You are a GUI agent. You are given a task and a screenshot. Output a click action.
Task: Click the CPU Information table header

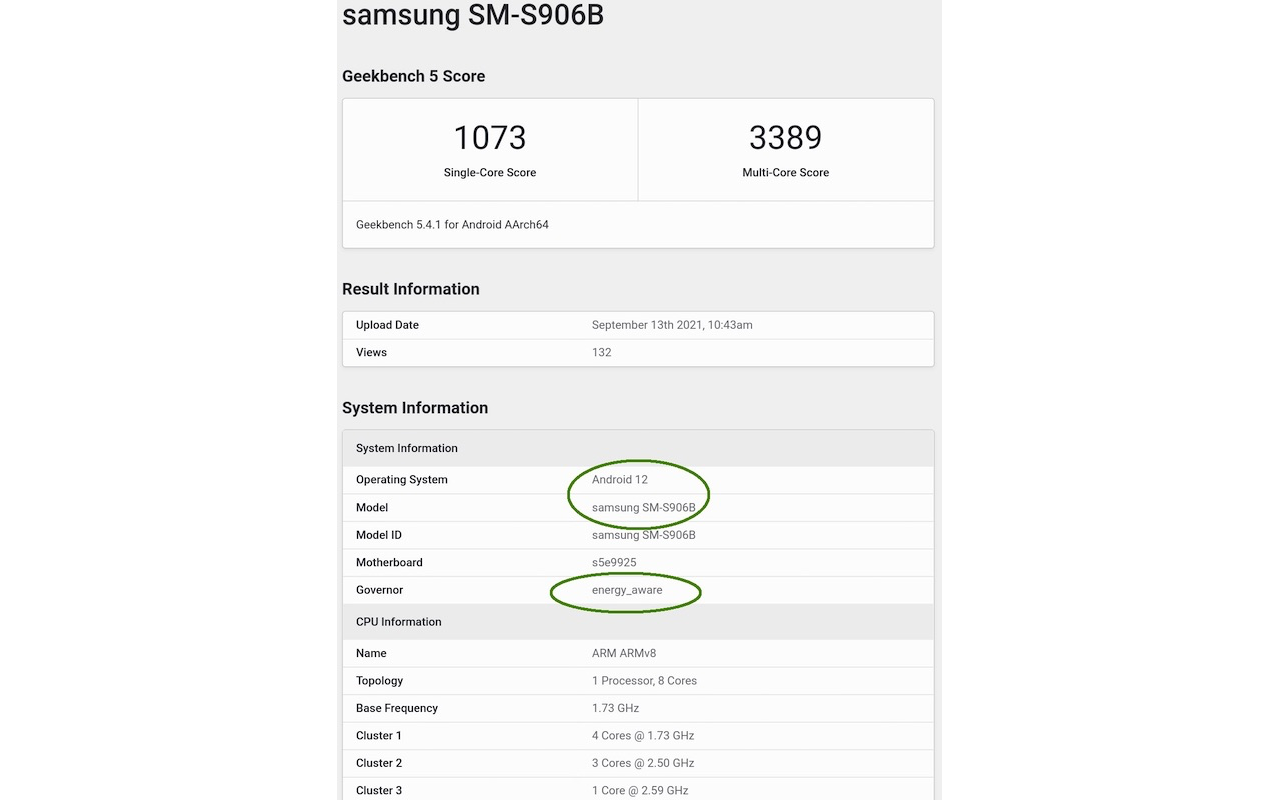click(638, 622)
